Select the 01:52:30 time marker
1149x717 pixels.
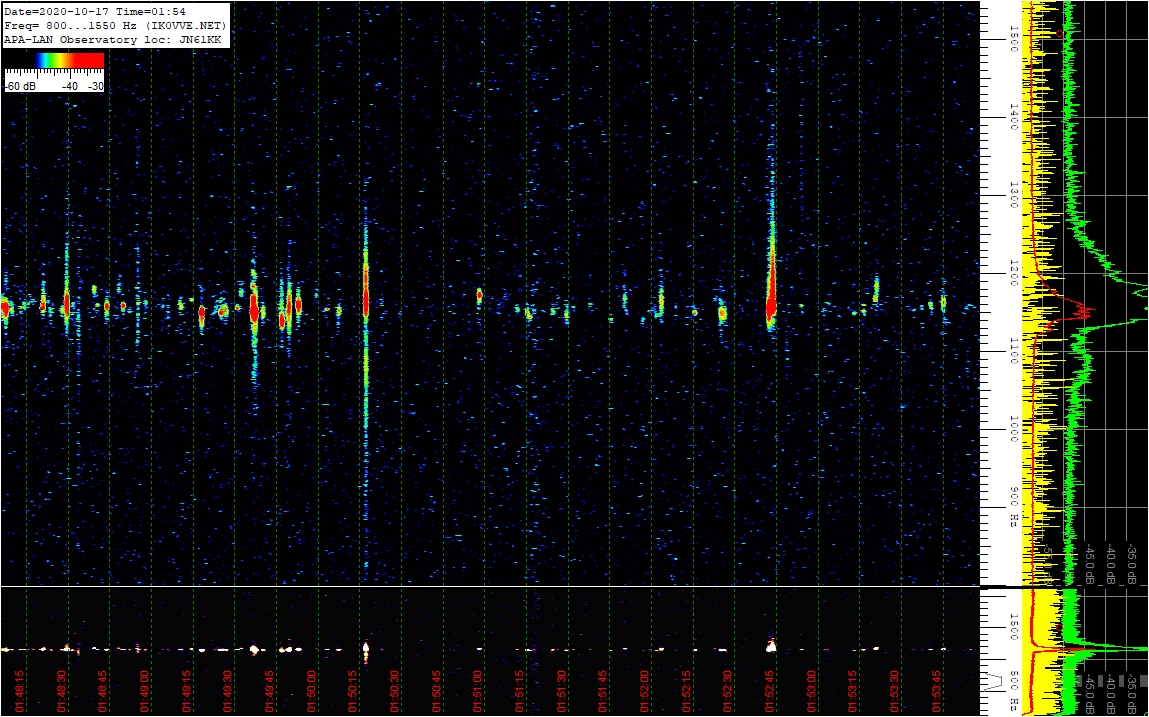coord(730,693)
